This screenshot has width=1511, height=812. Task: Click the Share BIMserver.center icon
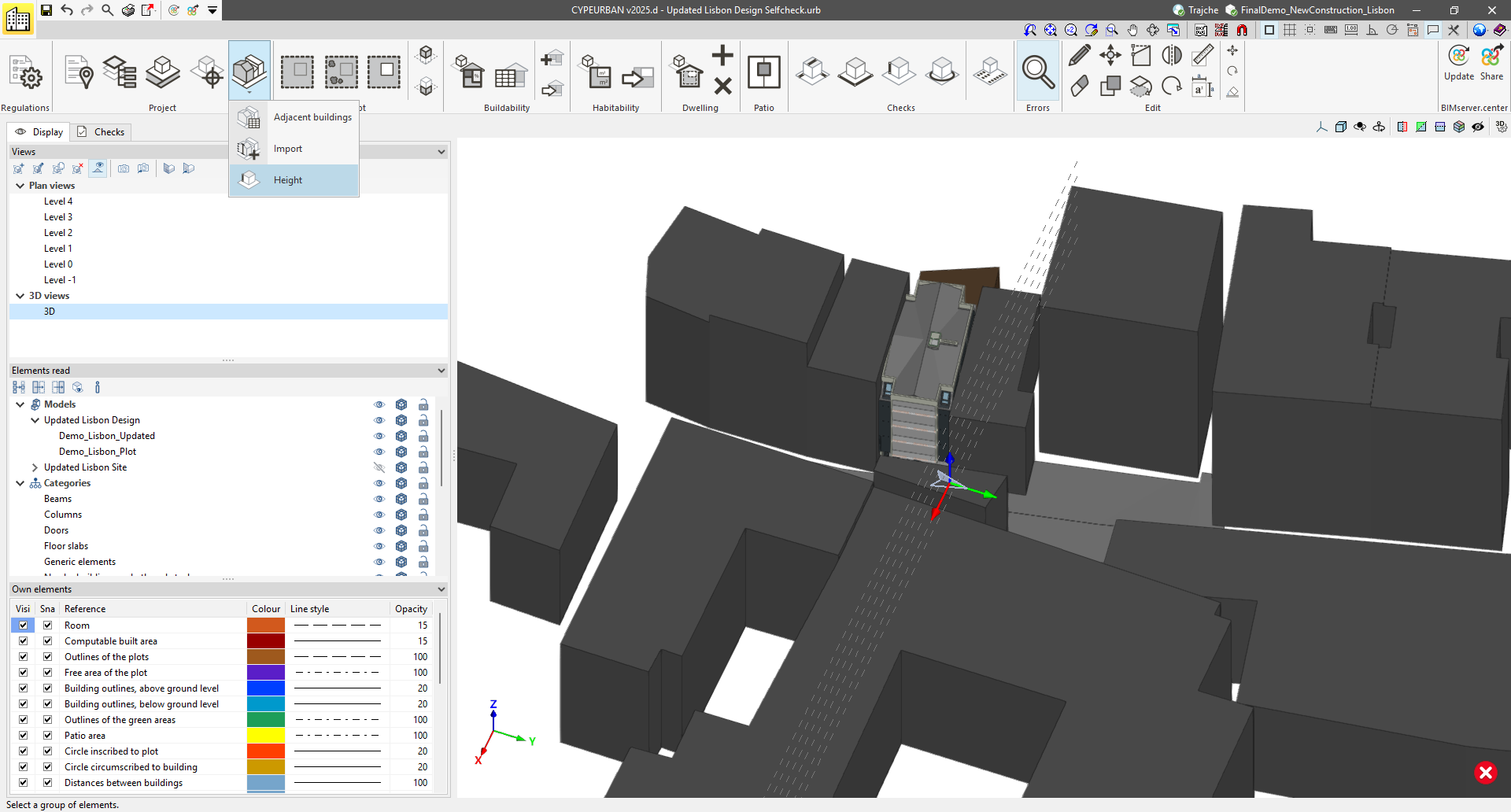[x=1491, y=57]
